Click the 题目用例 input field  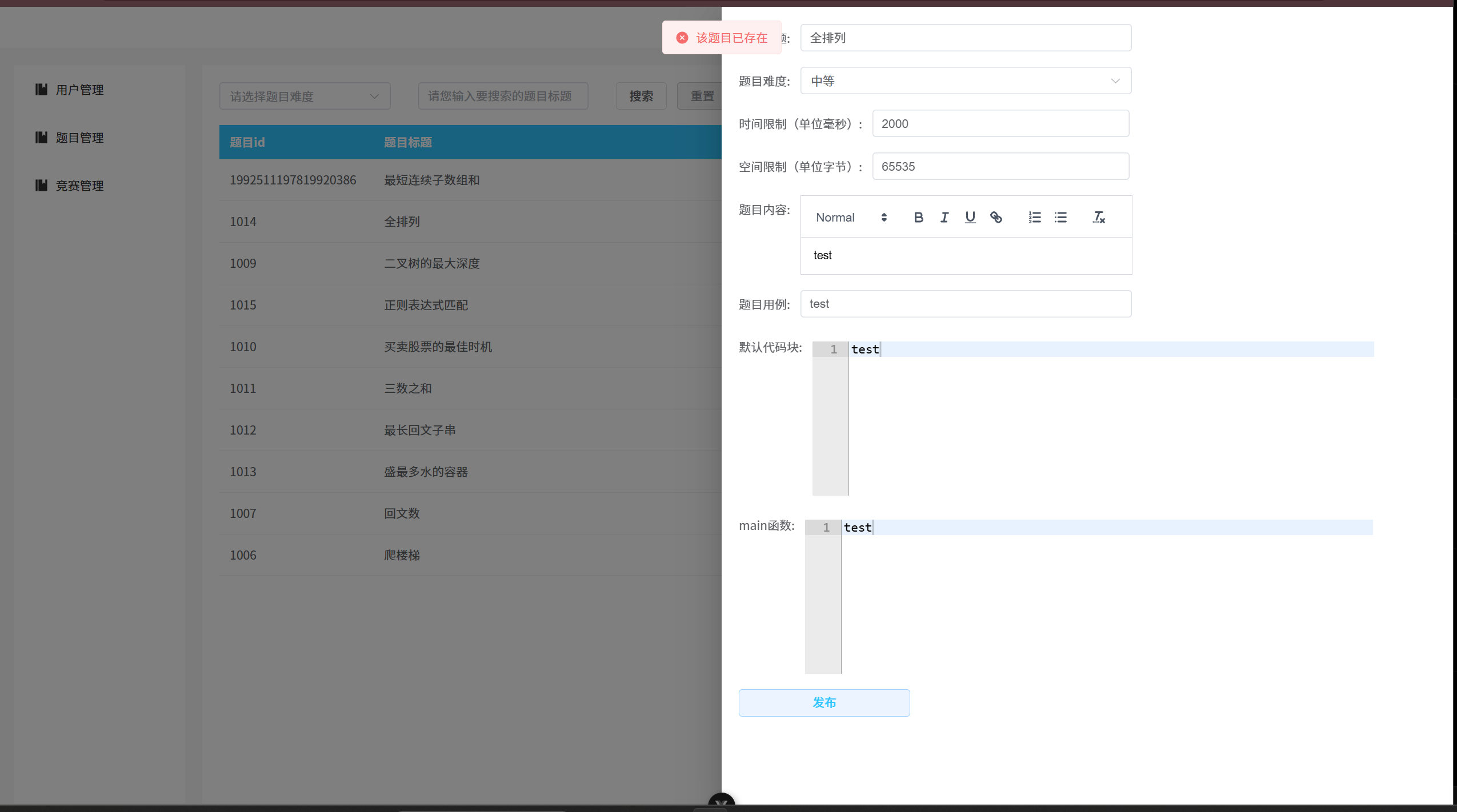tap(964, 304)
